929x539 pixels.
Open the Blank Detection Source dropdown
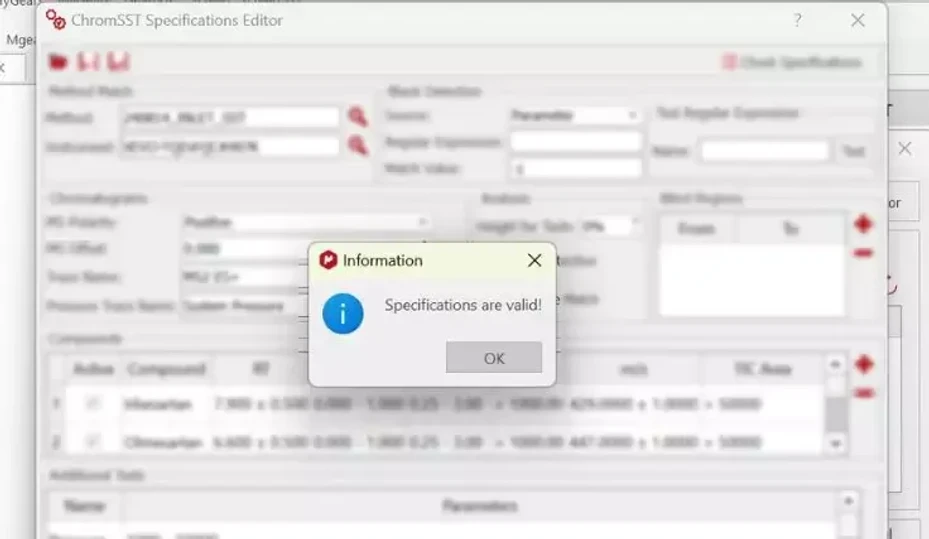coord(575,115)
